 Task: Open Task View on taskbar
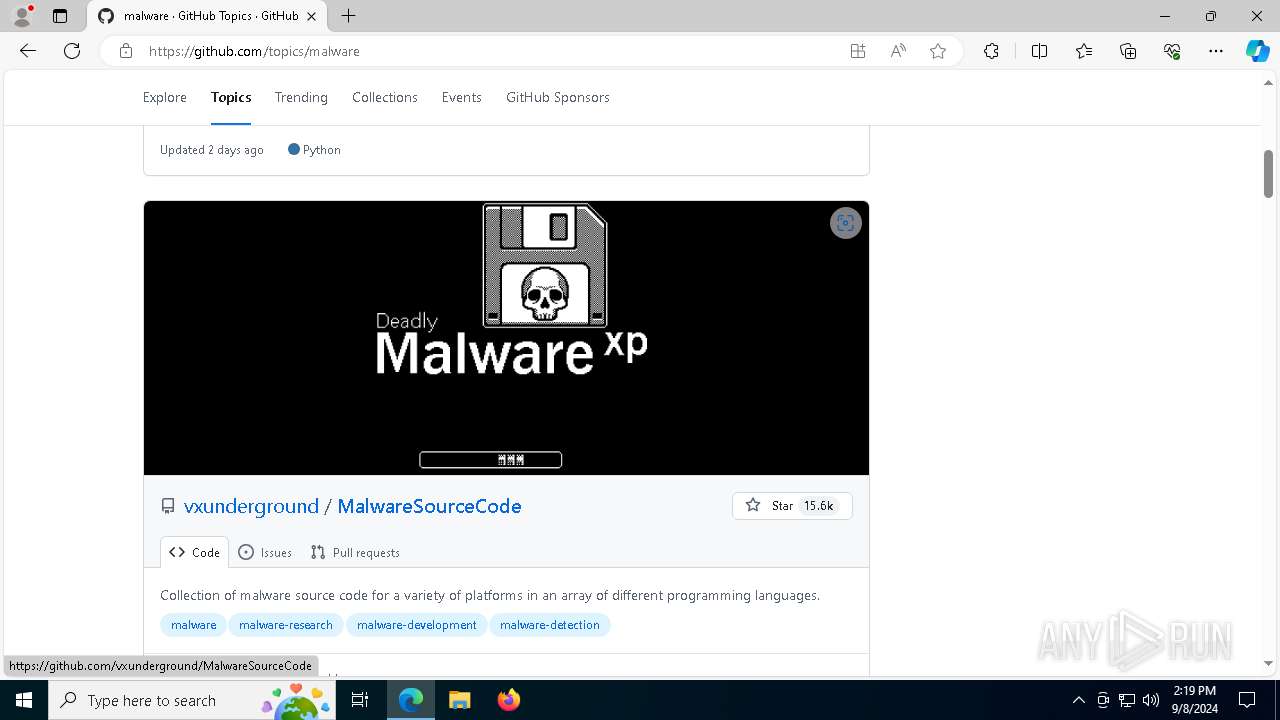click(361, 700)
